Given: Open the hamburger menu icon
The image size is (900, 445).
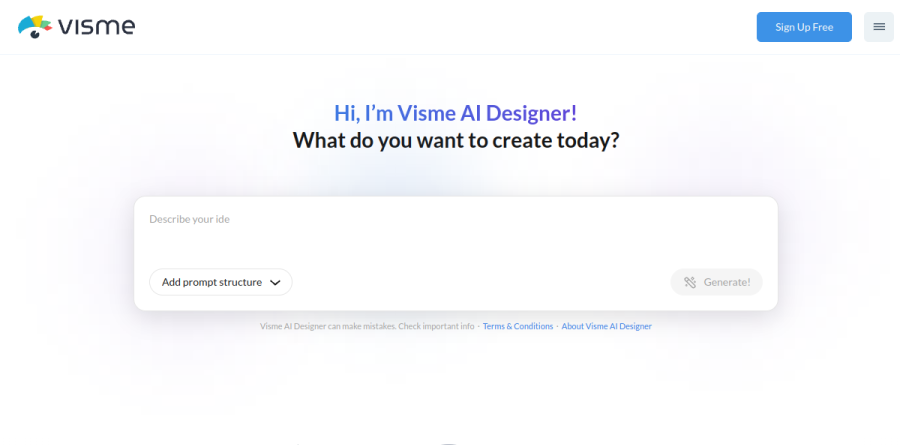Looking at the screenshot, I should click(x=879, y=27).
